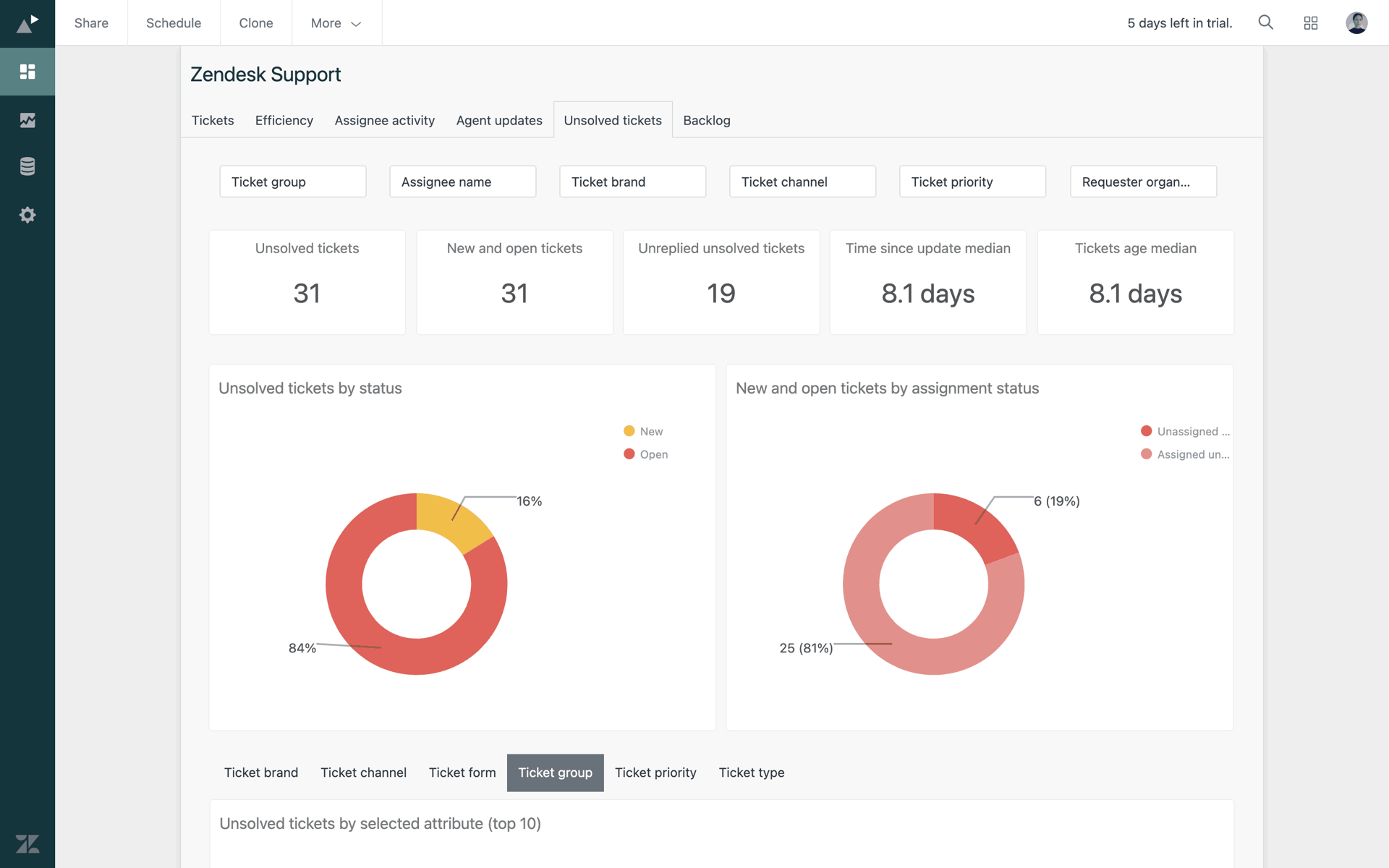Switch to the Assignee activity tab
Viewport: 1389px width, 868px height.
tap(385, 120)
